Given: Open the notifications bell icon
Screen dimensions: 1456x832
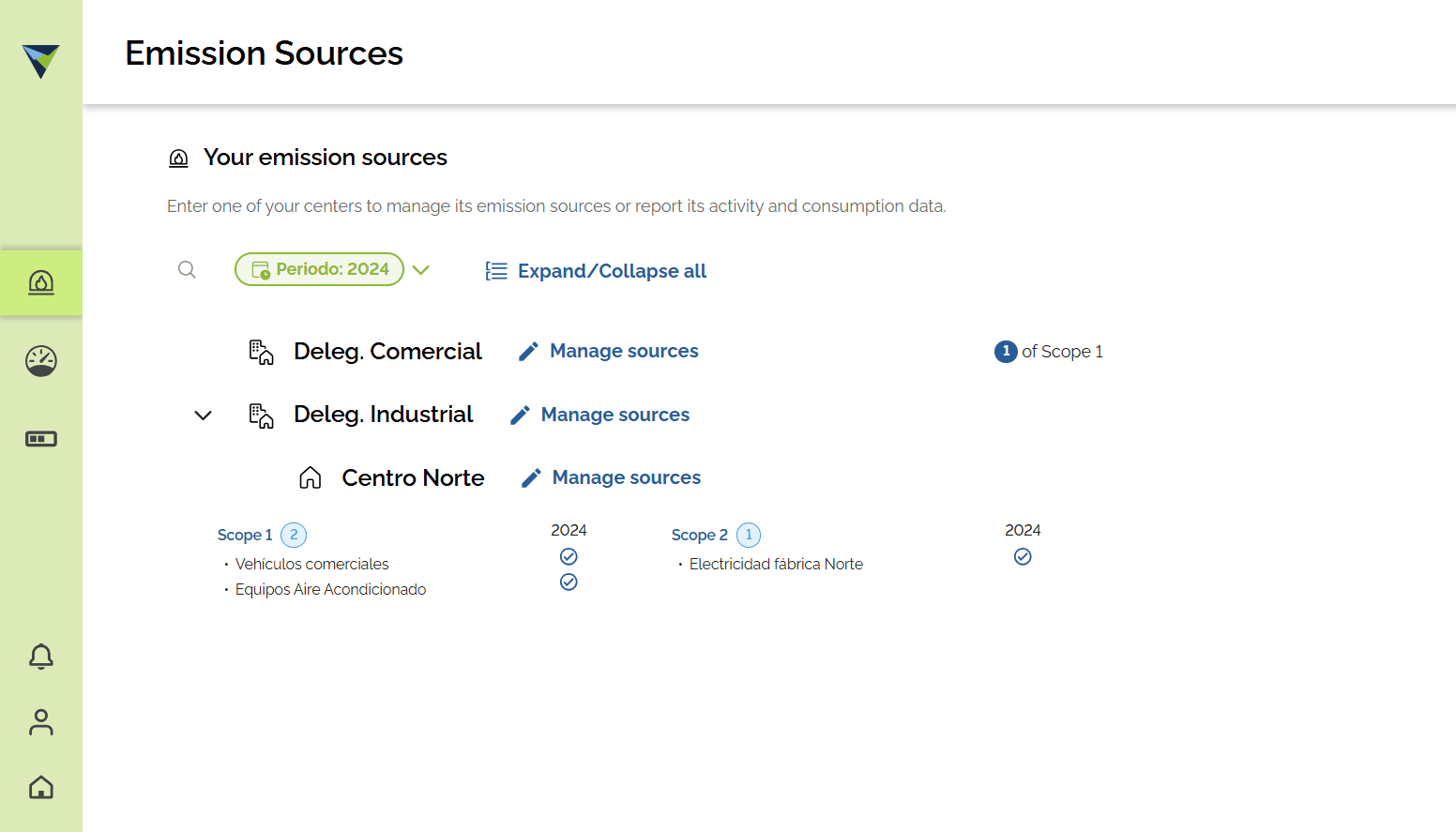Looking at the screenshot, I should coord(41,657).
